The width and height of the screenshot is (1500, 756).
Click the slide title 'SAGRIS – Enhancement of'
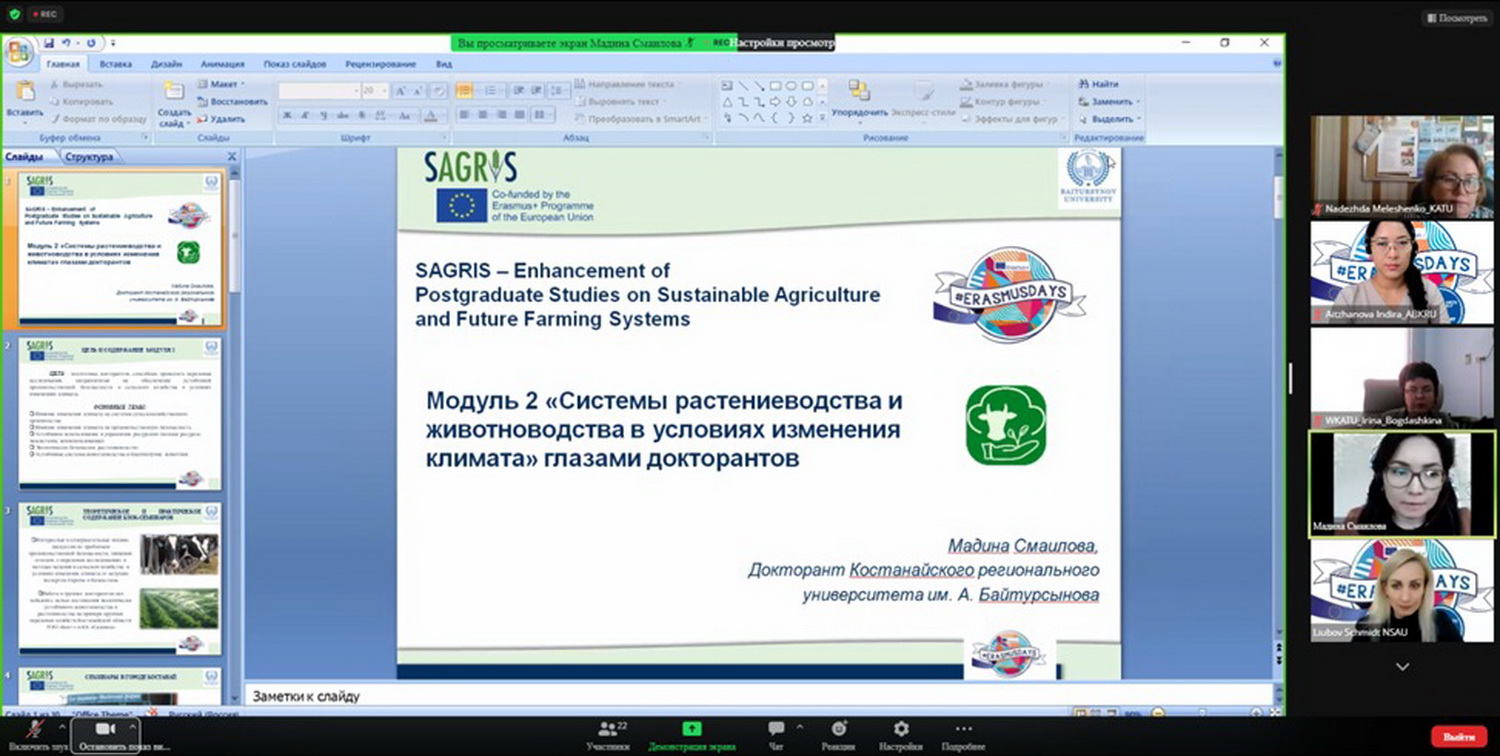[543, 270]
